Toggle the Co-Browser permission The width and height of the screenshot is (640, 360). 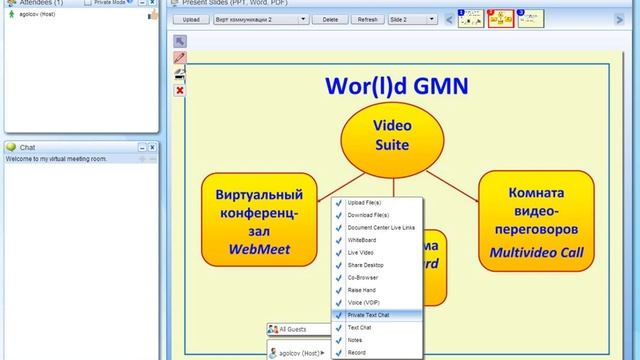click(x=377, y=278)
